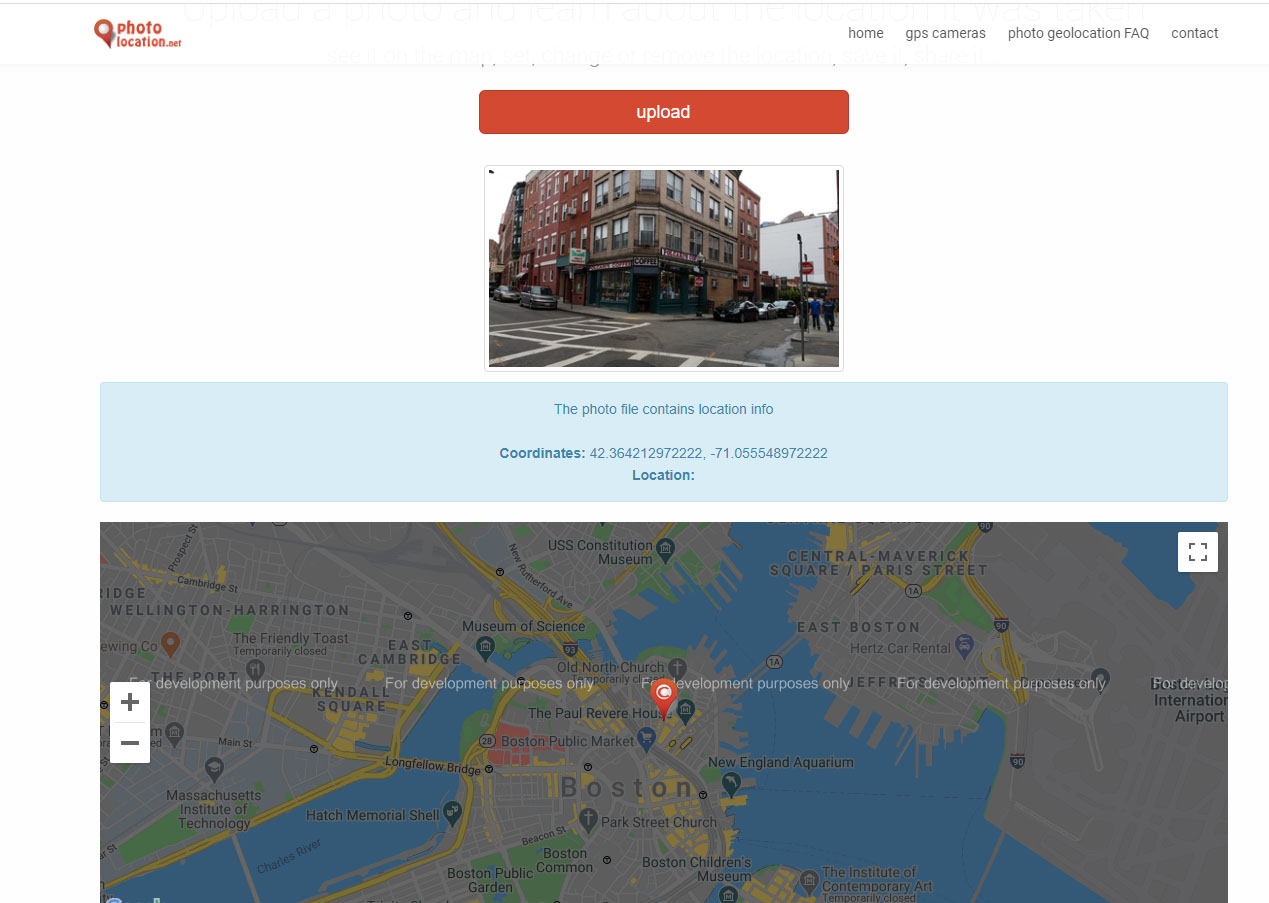Click the orange brewing company map pin
Image resolution: width=1269 pixels, height=903 pixels.
point(170,643)
